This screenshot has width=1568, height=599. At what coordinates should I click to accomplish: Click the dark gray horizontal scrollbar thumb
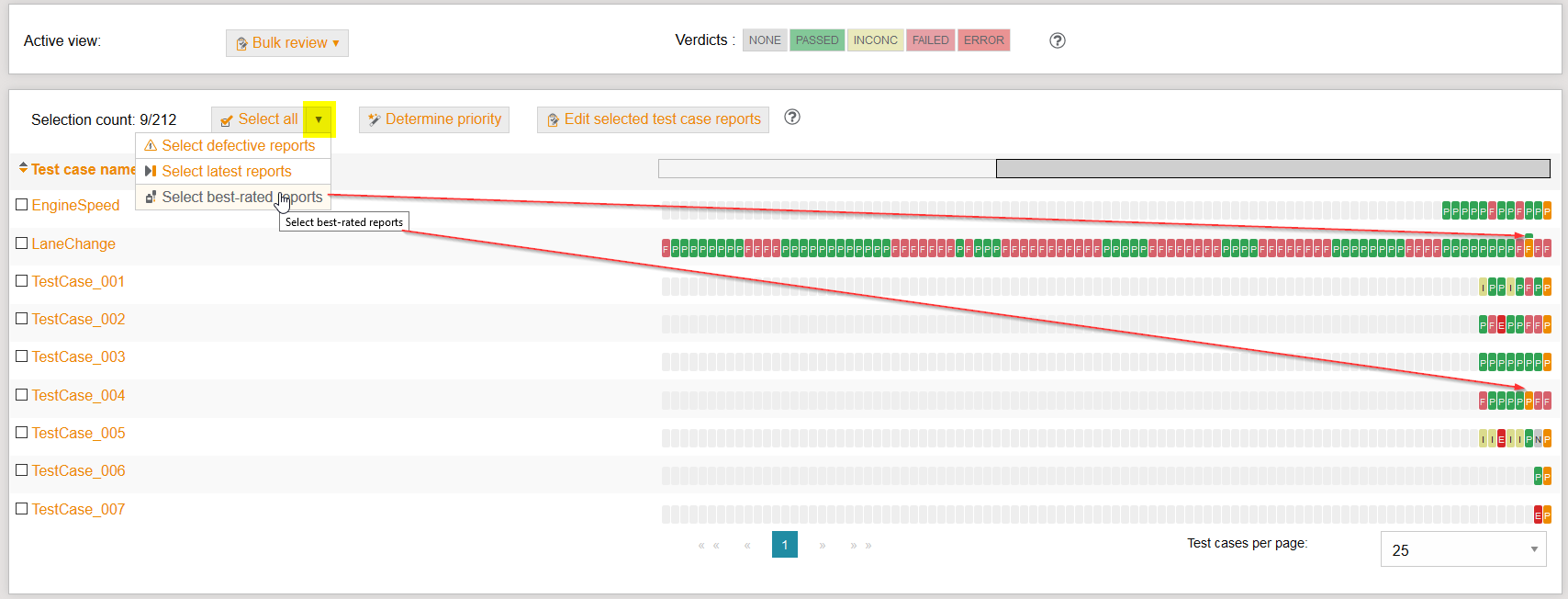(1272, 169)
